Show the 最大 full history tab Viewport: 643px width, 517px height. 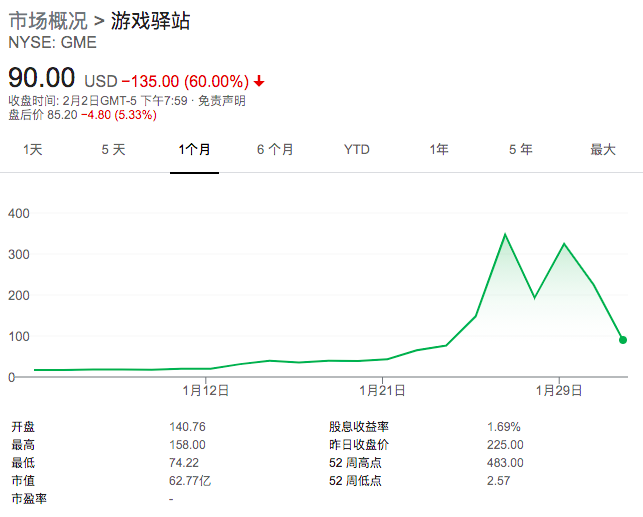pos(603,150)
